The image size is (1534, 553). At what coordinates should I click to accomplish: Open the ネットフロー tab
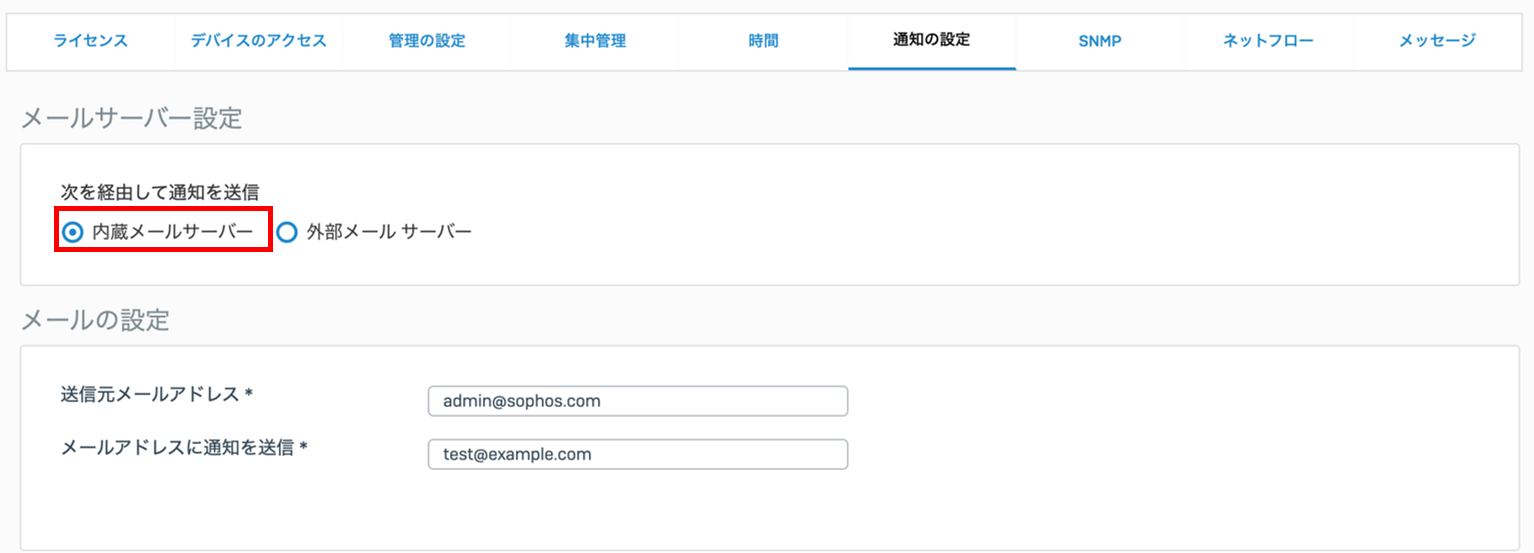click(1268, 41)
